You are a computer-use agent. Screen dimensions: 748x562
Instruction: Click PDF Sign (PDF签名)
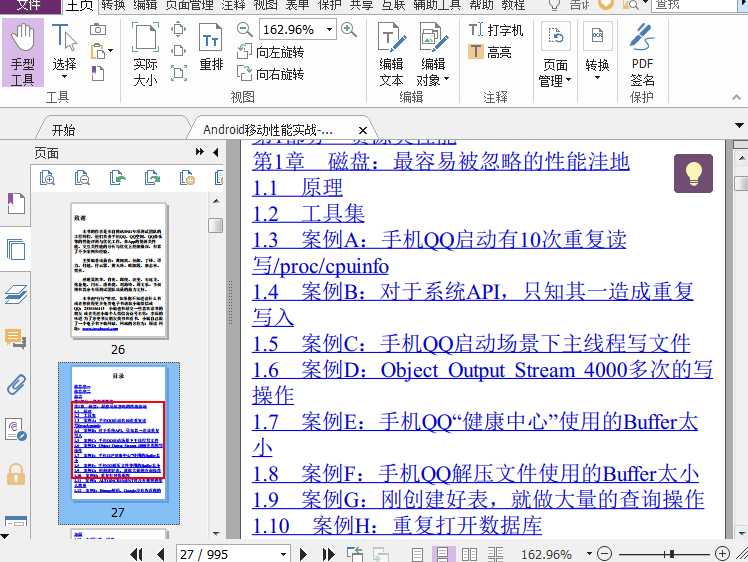point(642,54)
